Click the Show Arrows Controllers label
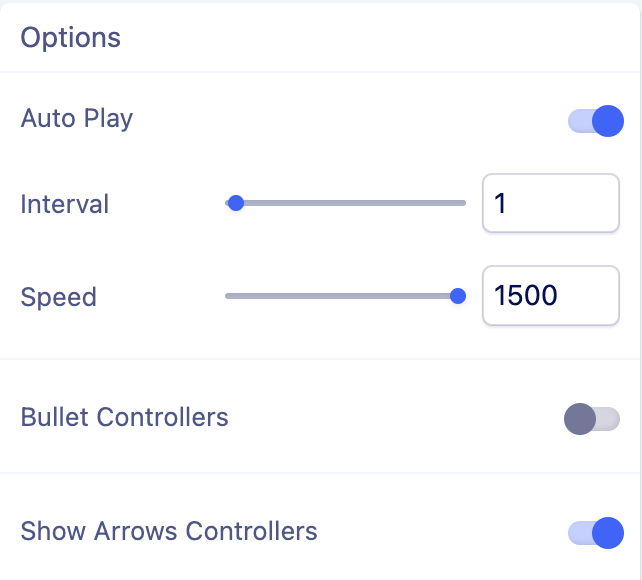This screenshot has width=642, height=580. pos(169,531)
